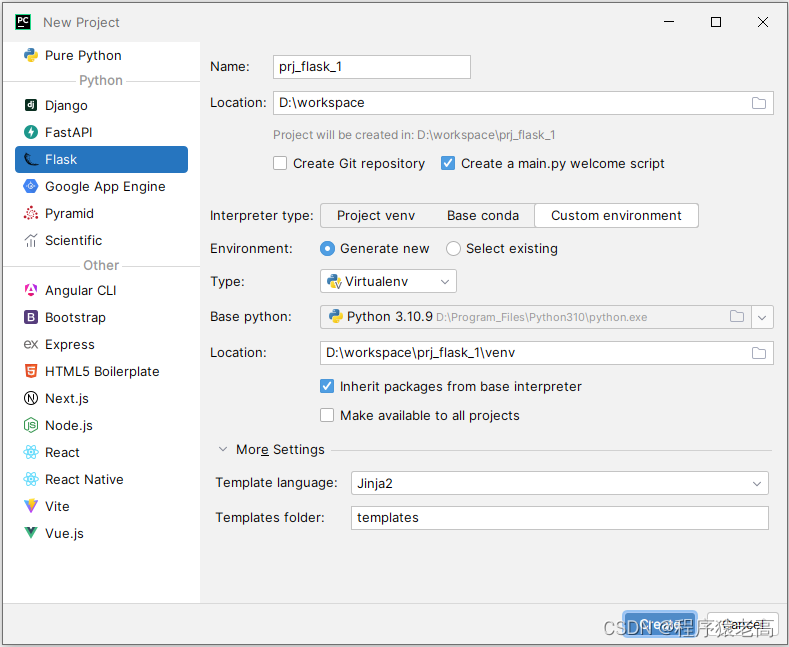This screenshot has width=789, height=647.
Task: Select FastAPI label in list
Action: coord(68,132)
